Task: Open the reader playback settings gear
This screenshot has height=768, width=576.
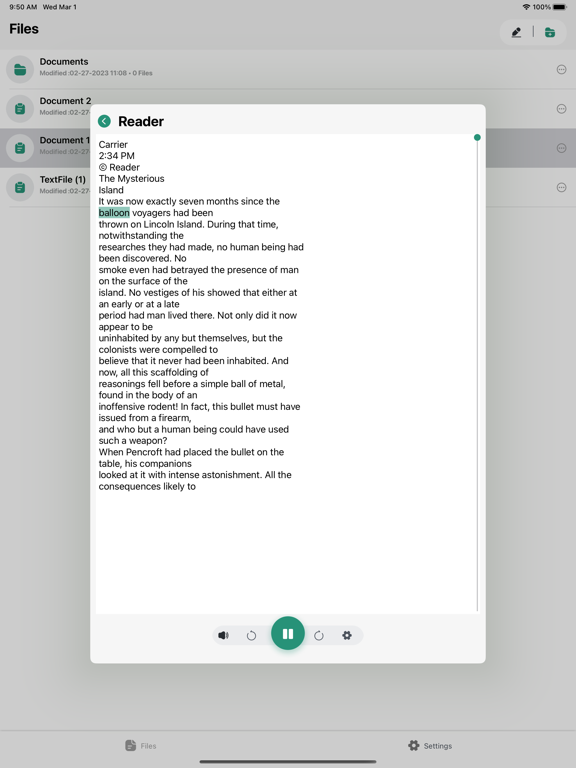Action: (347, 635)
